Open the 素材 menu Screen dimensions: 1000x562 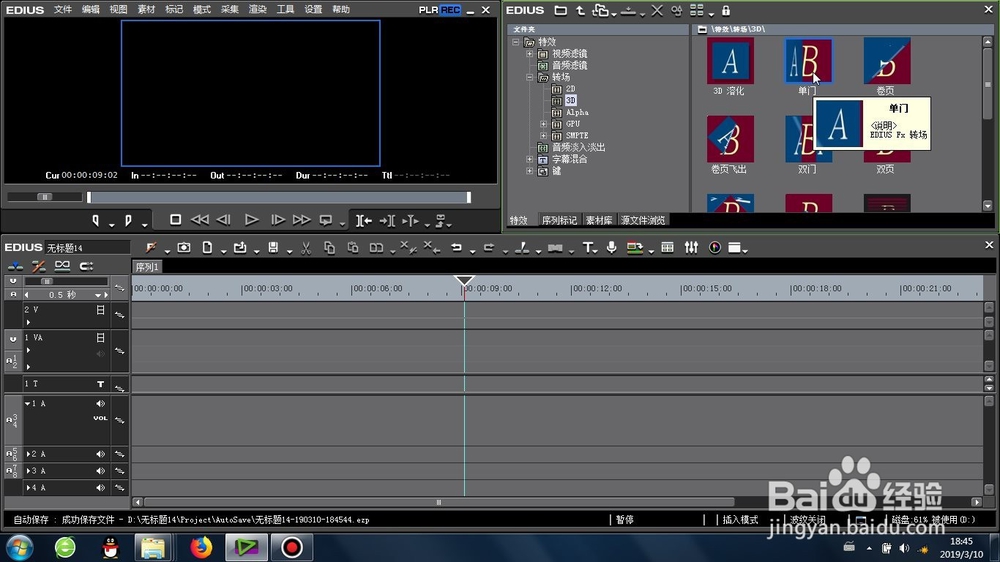pyautogui.click(x=146, y=10)
